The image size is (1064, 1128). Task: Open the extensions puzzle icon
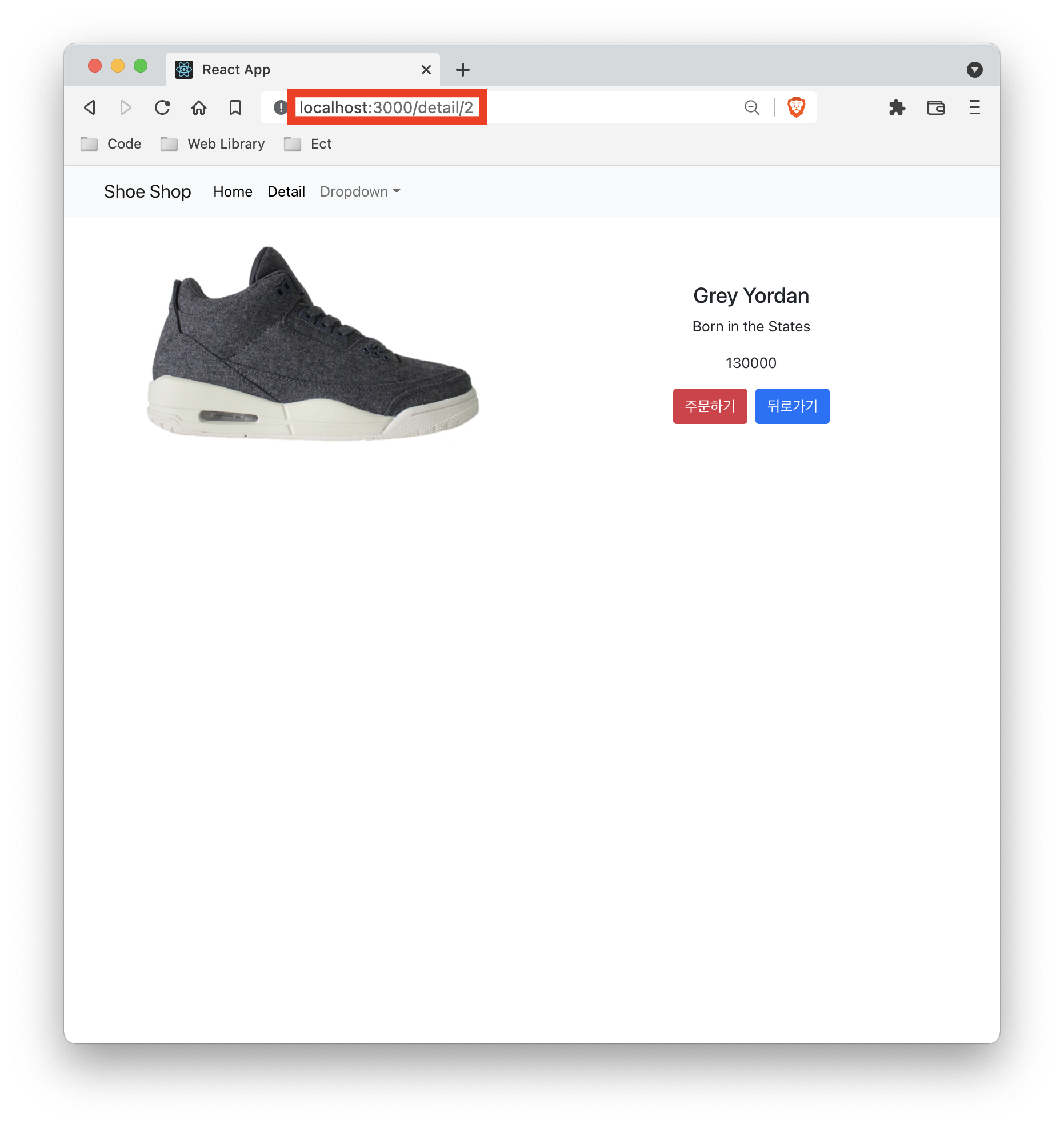pos(897,107)
